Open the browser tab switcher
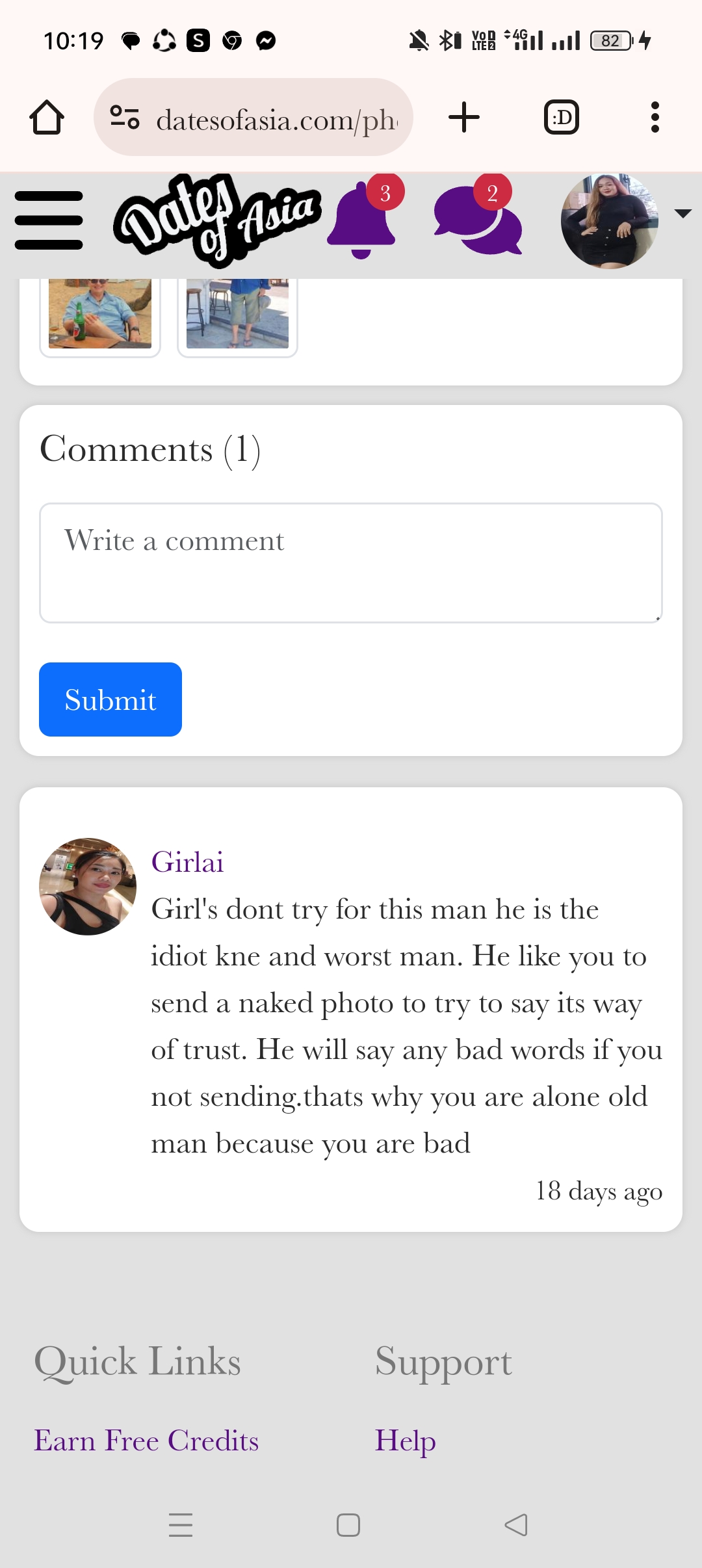702x1568 pixels. click(x=562, y=118)
